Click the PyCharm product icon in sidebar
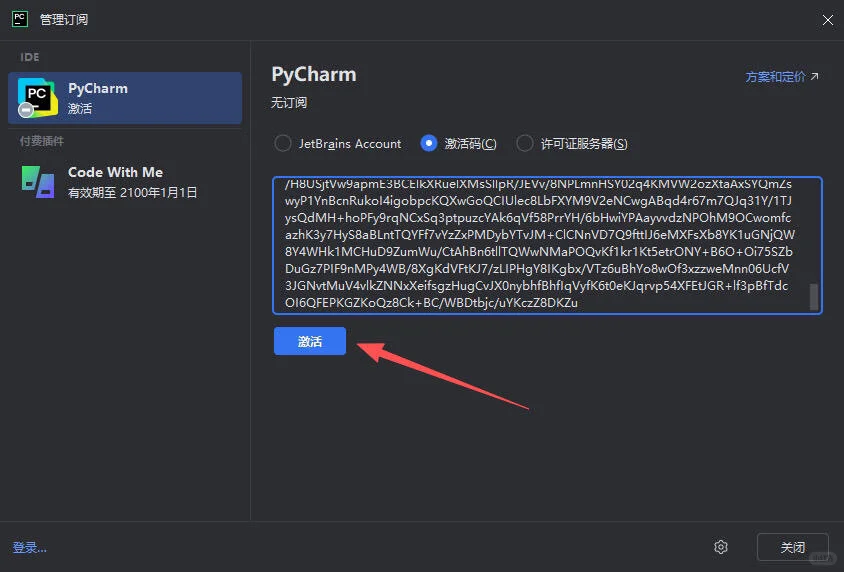 37,97
